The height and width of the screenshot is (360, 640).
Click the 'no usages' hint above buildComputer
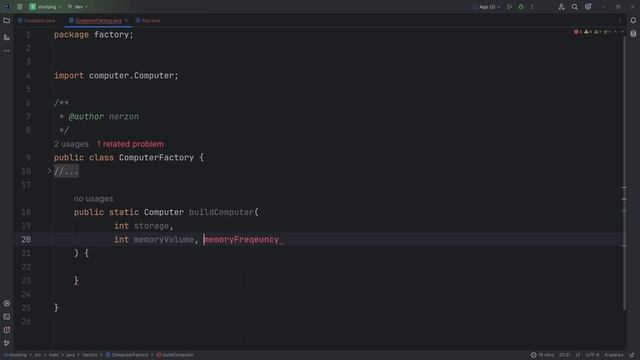pos(93,199)
